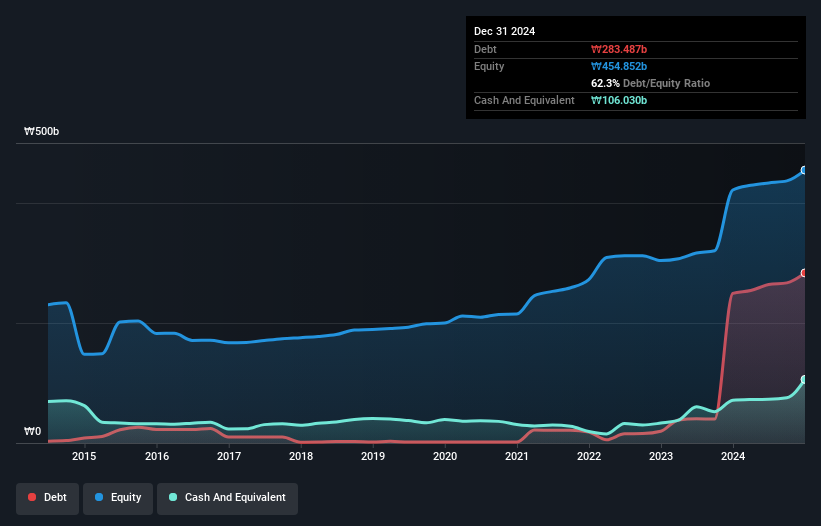The width and height of the screenshot is (821, 526).
Task: Click the ₩283.487b debt value in tooltip
Action: coord(619,49)
